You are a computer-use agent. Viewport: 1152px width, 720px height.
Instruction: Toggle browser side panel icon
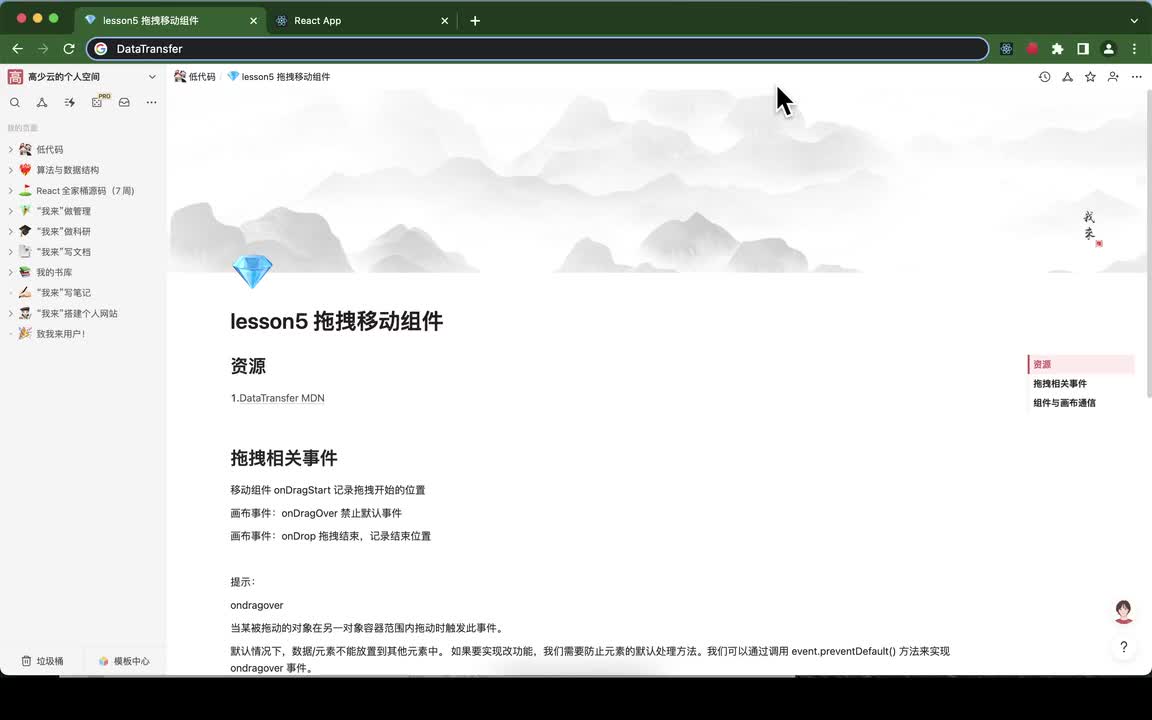click(x=1083, y=48)
